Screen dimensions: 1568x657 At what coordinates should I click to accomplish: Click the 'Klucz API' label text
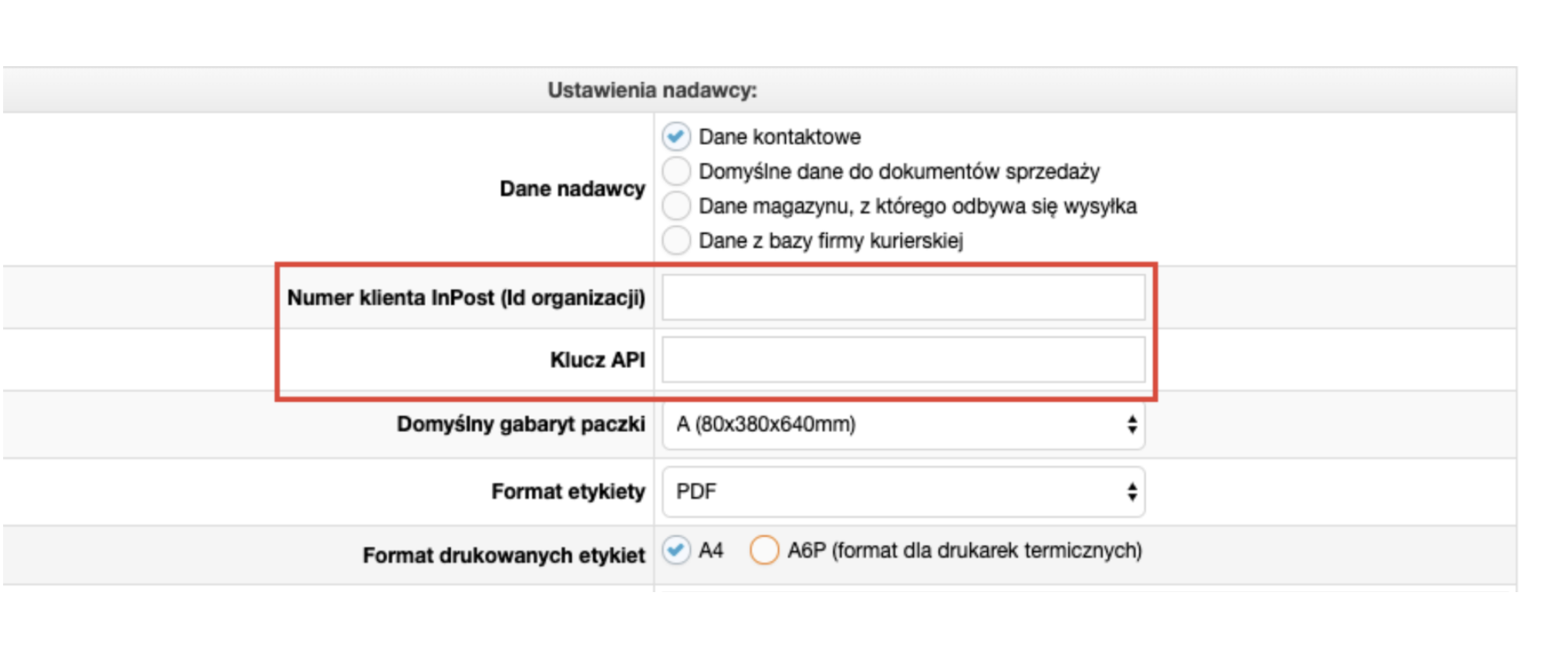pyautogui.click(x=598, y=360)
